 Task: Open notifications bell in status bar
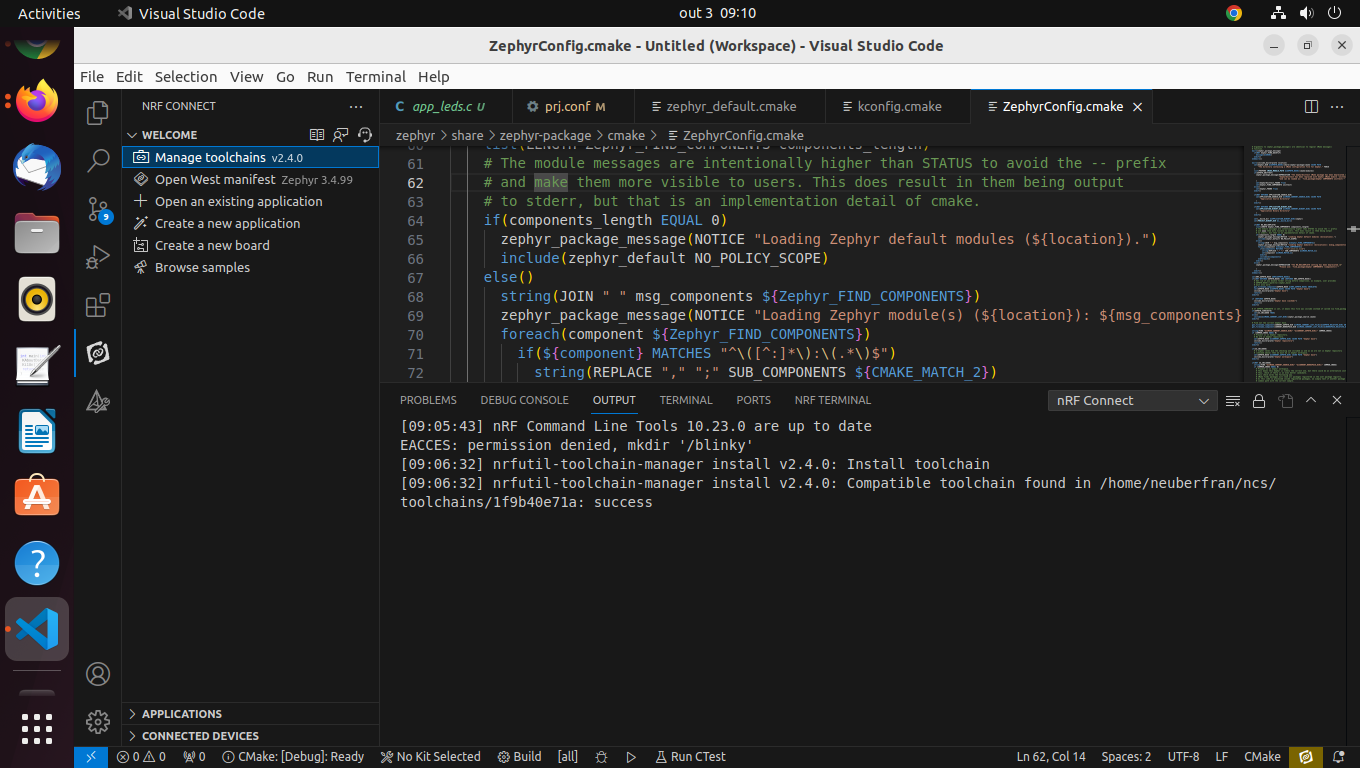pos(1339,757)
